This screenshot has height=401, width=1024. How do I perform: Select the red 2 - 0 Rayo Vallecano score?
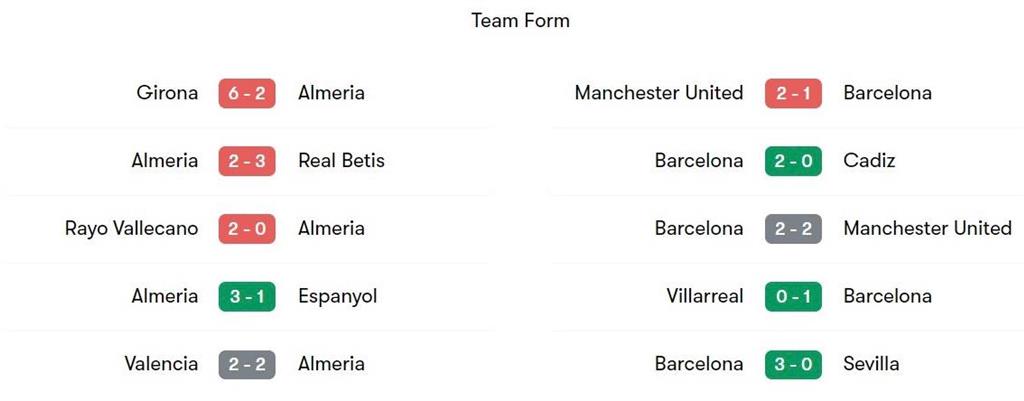coord(247,229)
